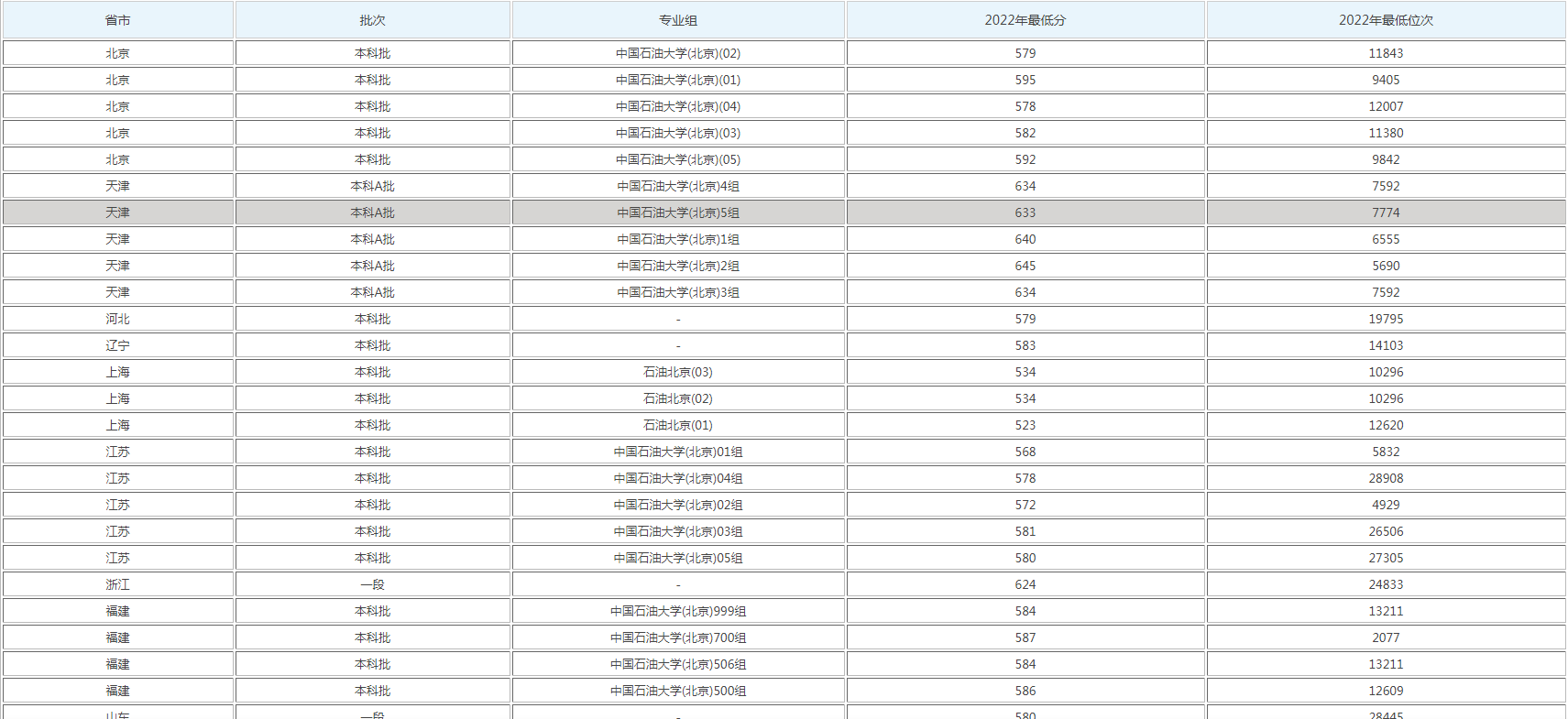The height and width of the screenshot is (719, 1568).
Task: Select the 石油北京(03) cell
Action: click(x=678, y=372)
